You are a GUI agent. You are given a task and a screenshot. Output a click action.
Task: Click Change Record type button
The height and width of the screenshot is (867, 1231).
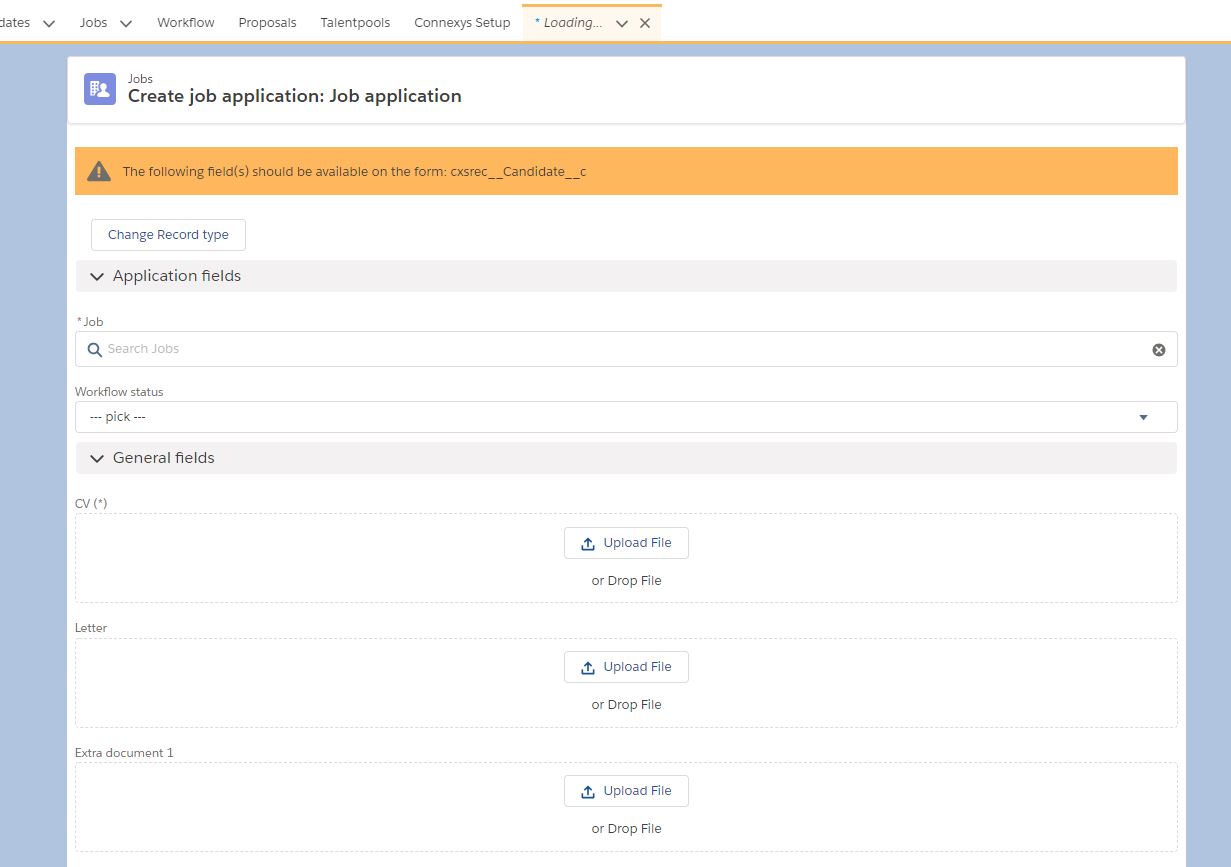tap(168, 235)
